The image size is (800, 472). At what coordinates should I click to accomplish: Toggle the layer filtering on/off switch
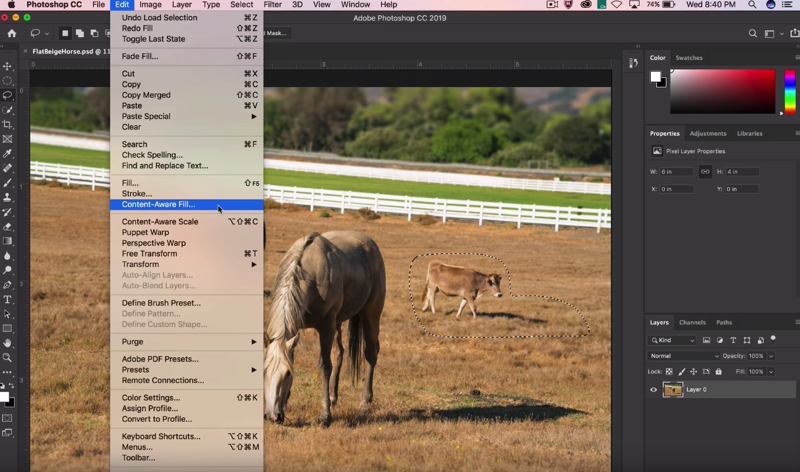(773, 339)
